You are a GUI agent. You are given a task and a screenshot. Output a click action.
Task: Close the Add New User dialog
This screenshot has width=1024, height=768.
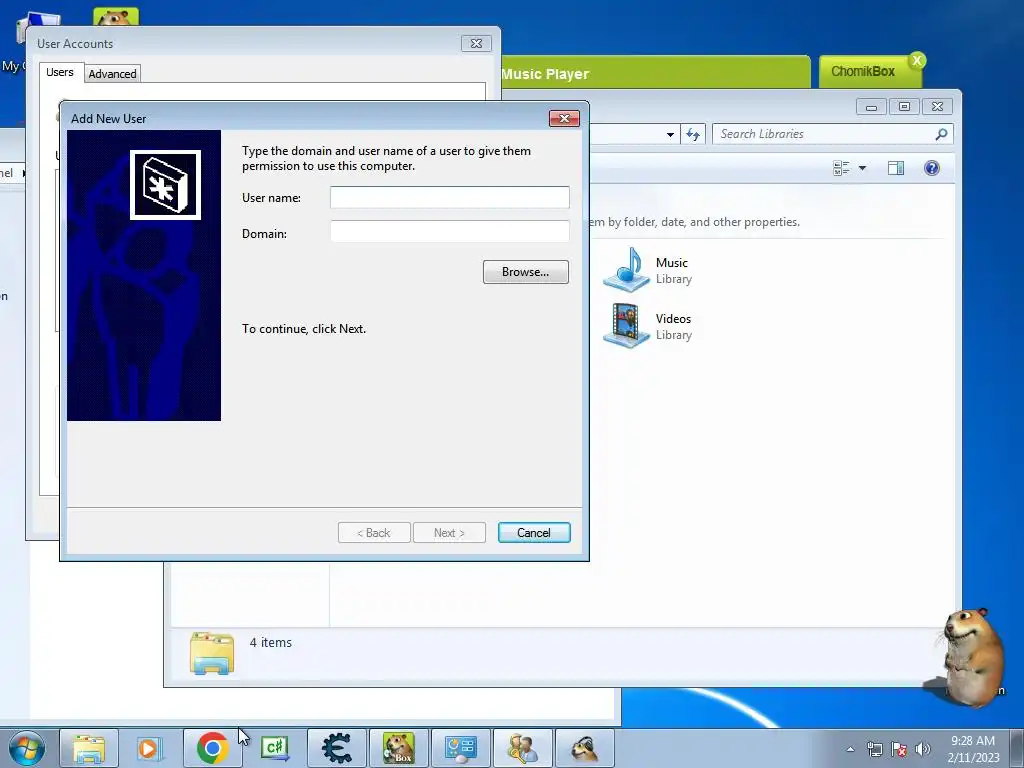(x=564, y=118)
